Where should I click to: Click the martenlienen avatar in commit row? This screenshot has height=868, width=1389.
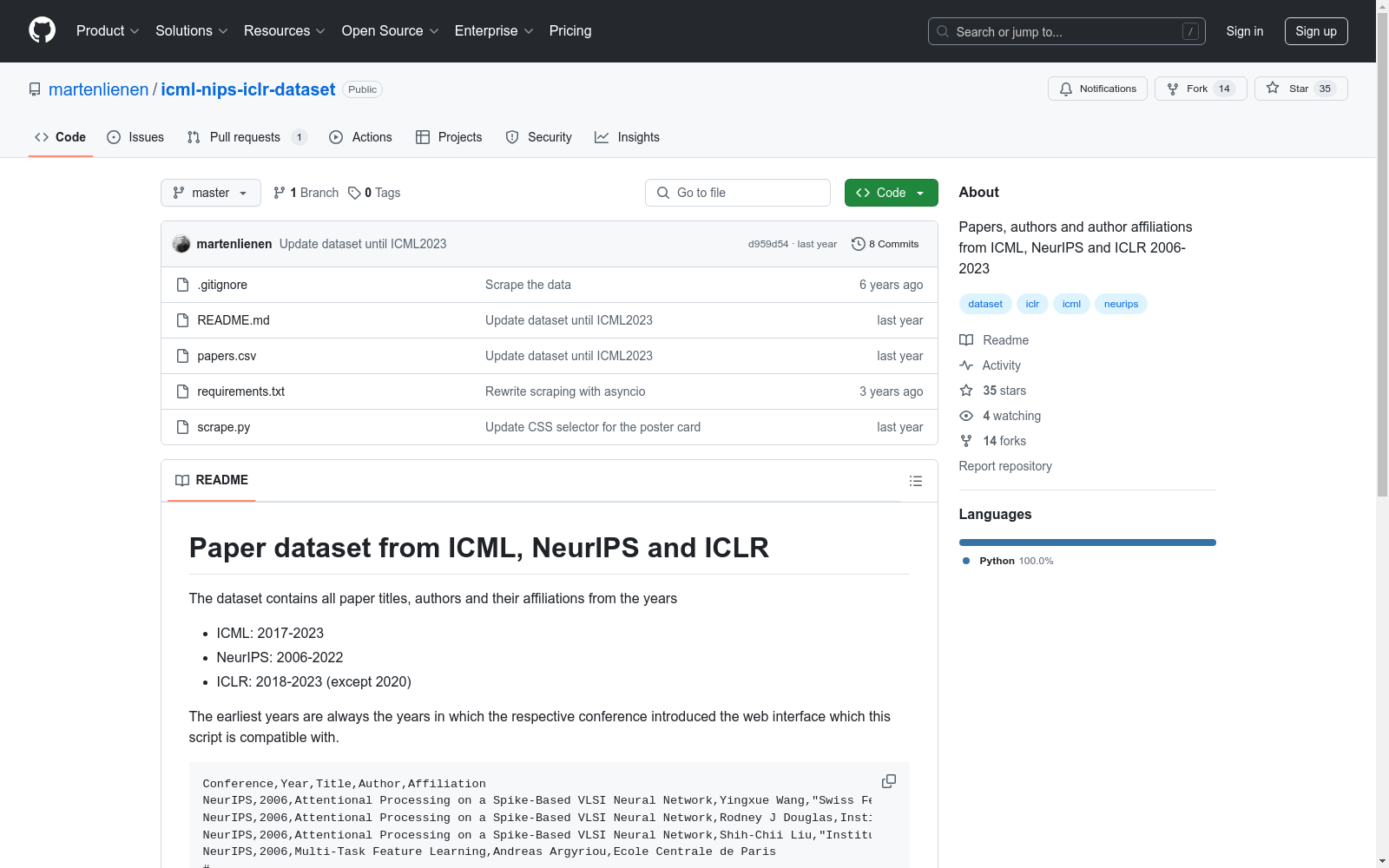coord(181,244)
